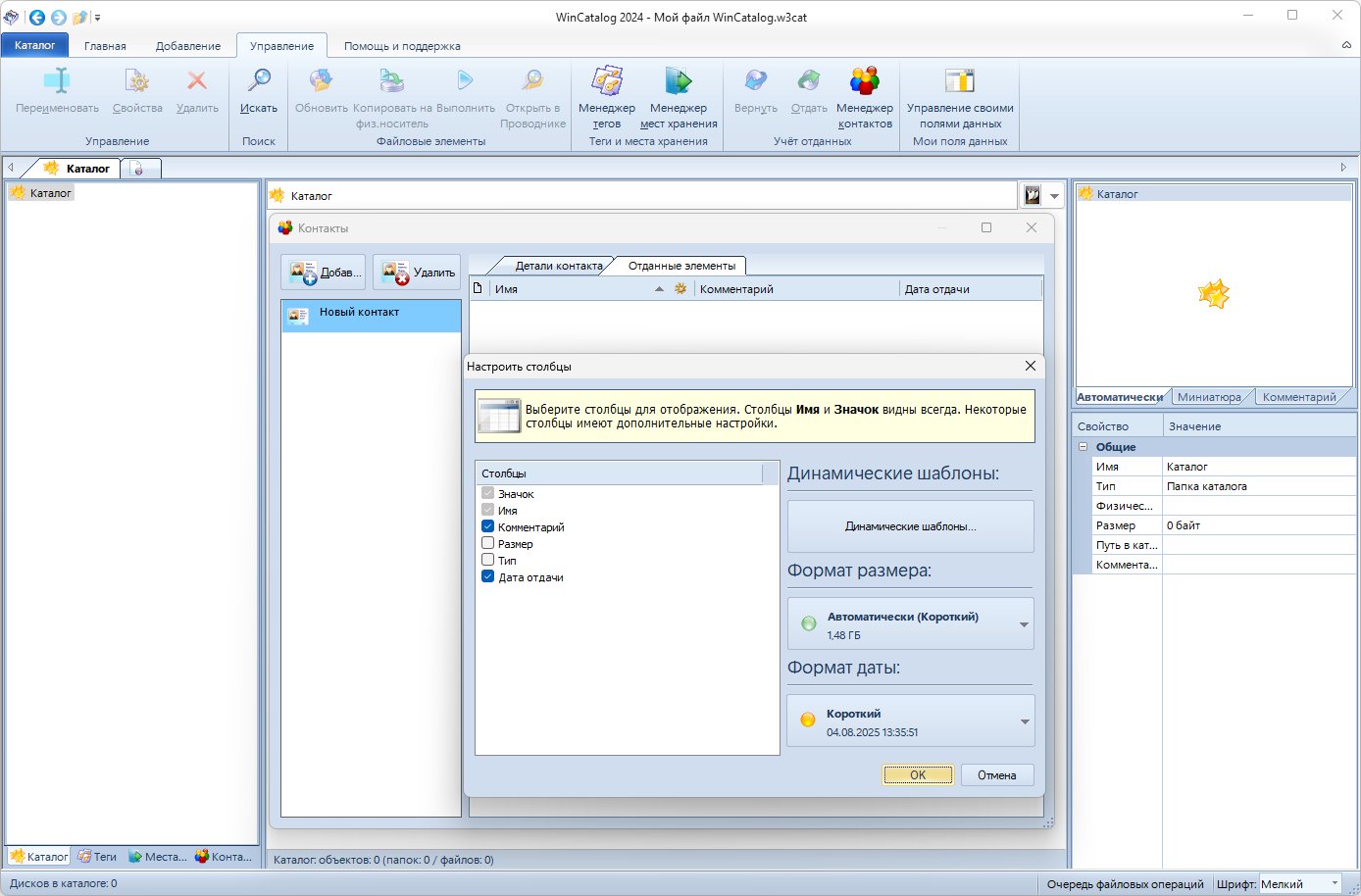Open the Теги bottom panel tab
The width and height of the screenshot is (1361, 896).
97,857
